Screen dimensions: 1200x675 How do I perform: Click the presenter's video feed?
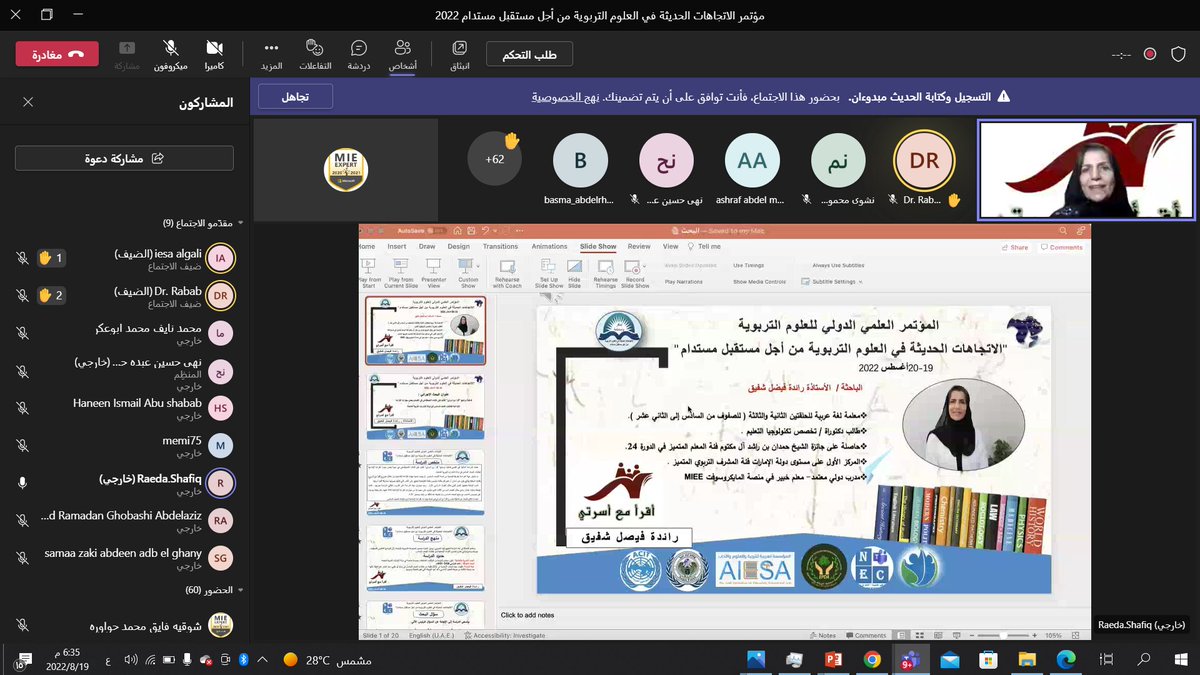pos(1087,170)
